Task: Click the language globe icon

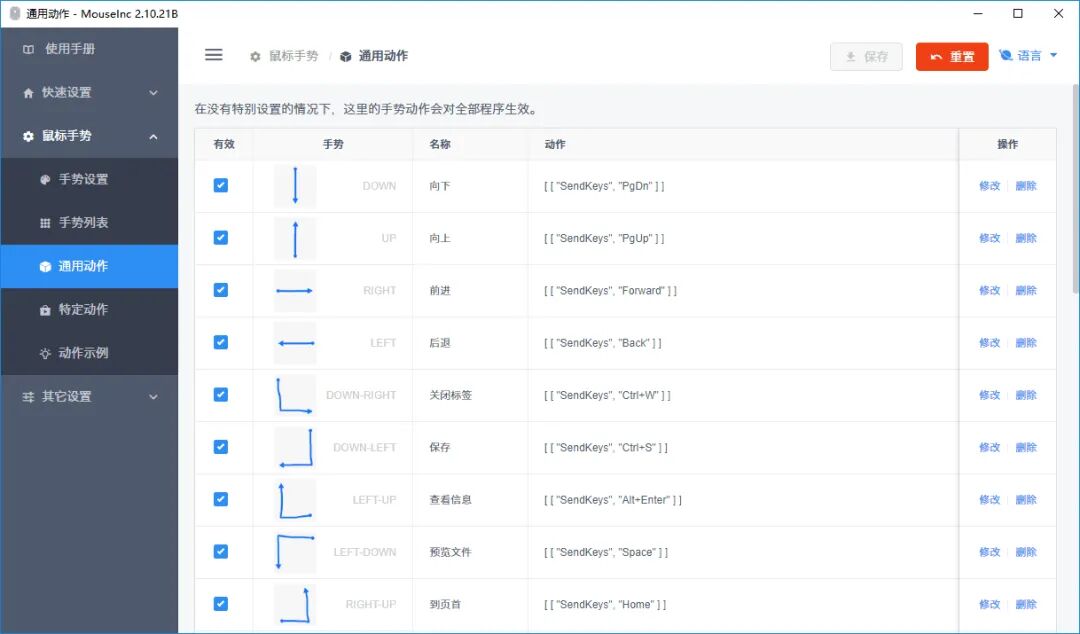Action: [1006, 55]
